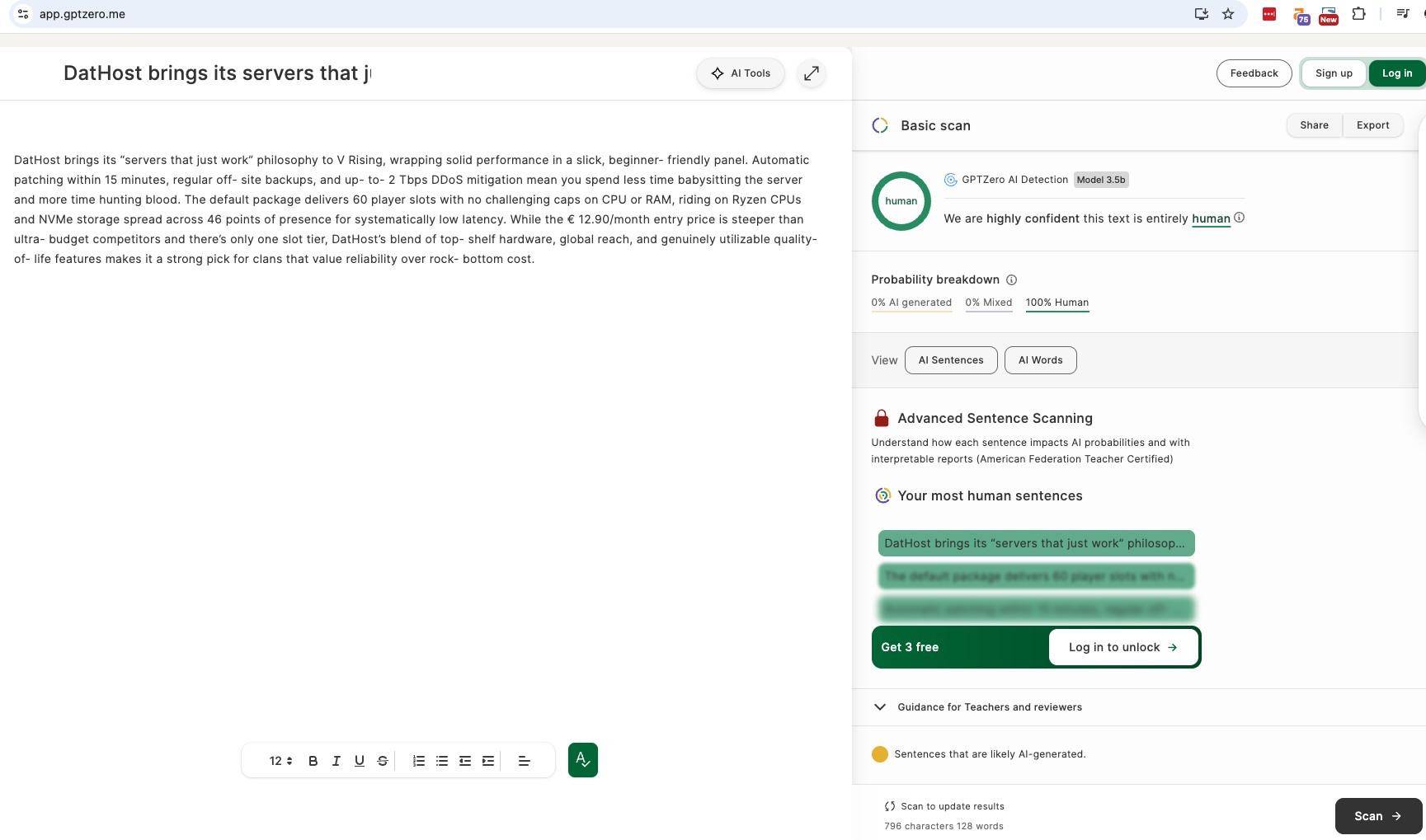Click the Basic scan spinner icon
The height and width of the screenshot is (840, 1426).
pyautogui.click(x=880, y=125)
